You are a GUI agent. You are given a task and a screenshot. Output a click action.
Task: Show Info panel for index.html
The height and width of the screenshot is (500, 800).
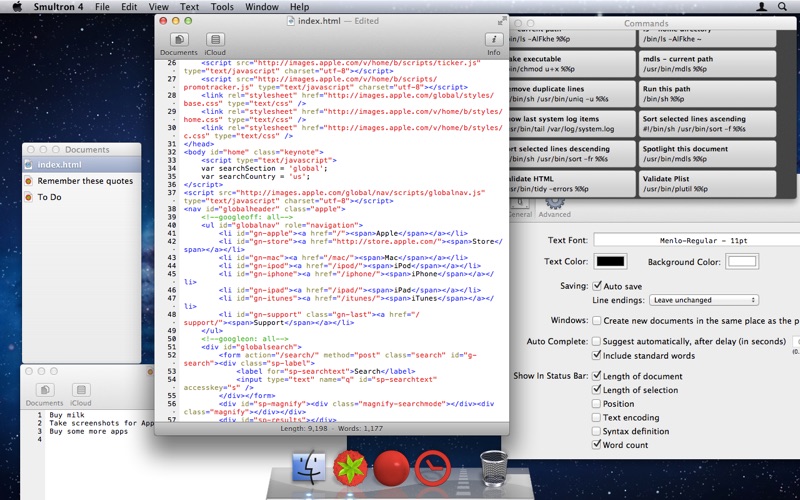pyautogui.click(x=493, y=40)
